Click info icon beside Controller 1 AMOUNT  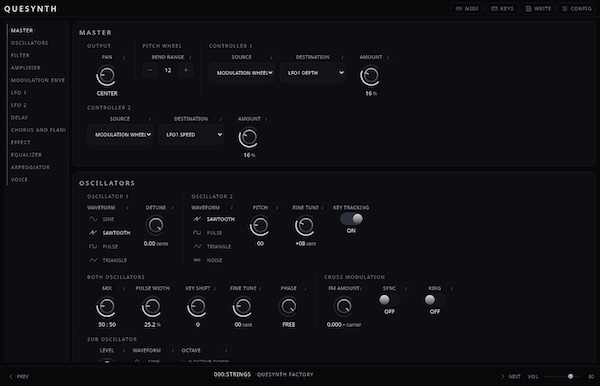388,57
